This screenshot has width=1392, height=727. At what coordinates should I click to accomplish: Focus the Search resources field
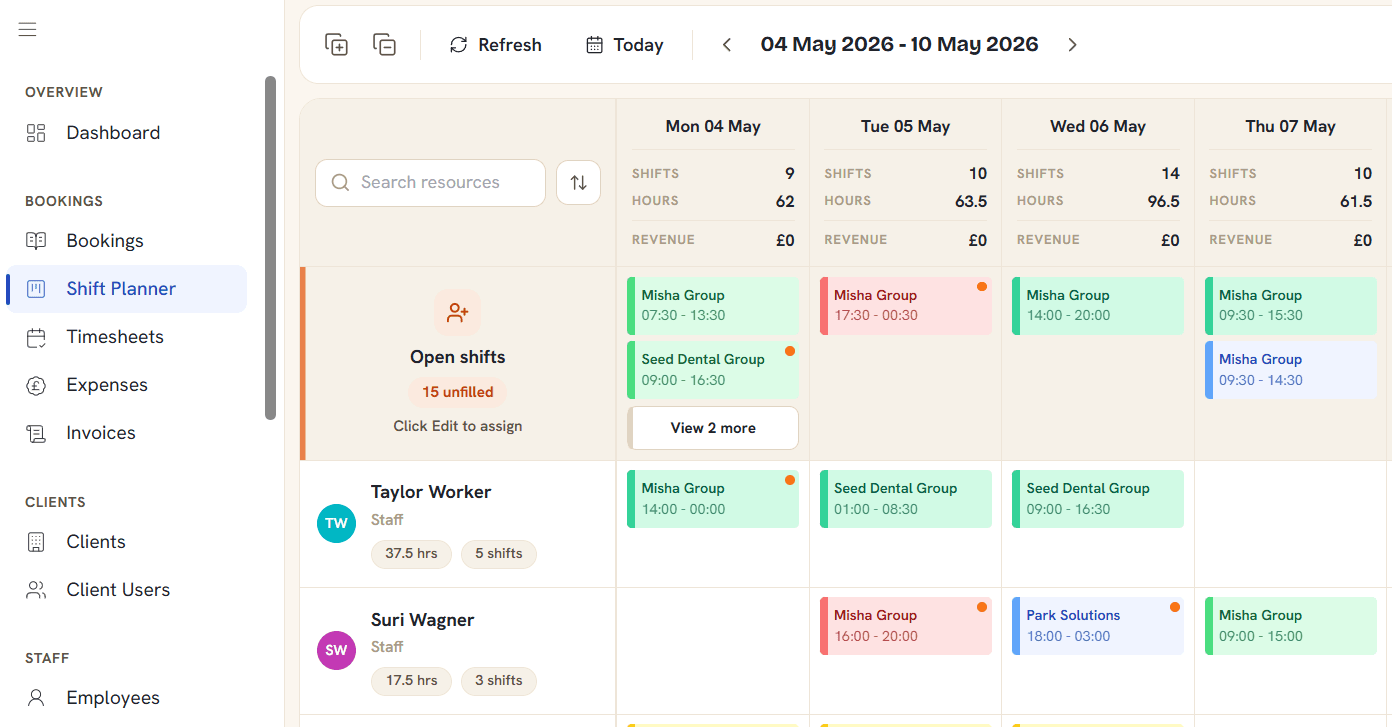click(x=430, y=183)
